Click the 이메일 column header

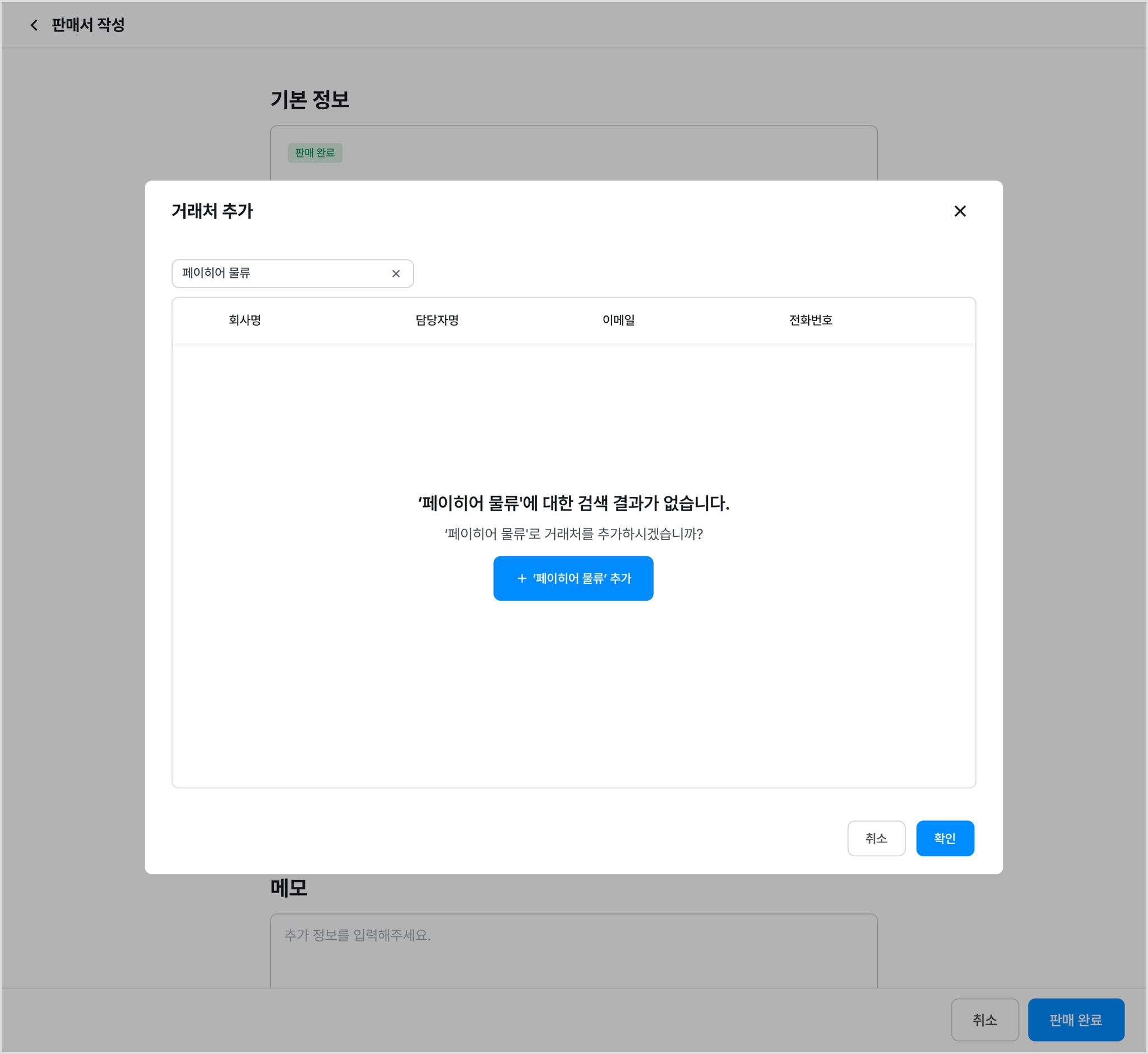618,320
